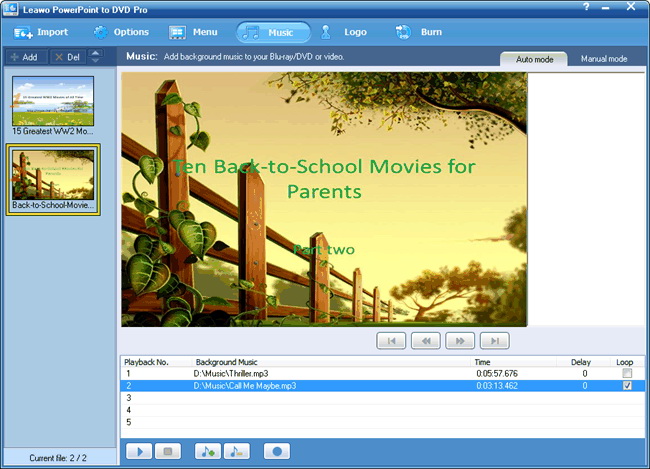Screen dimensions: 650x469
Task: Stop background music playback
Action: tap(168, 451)
